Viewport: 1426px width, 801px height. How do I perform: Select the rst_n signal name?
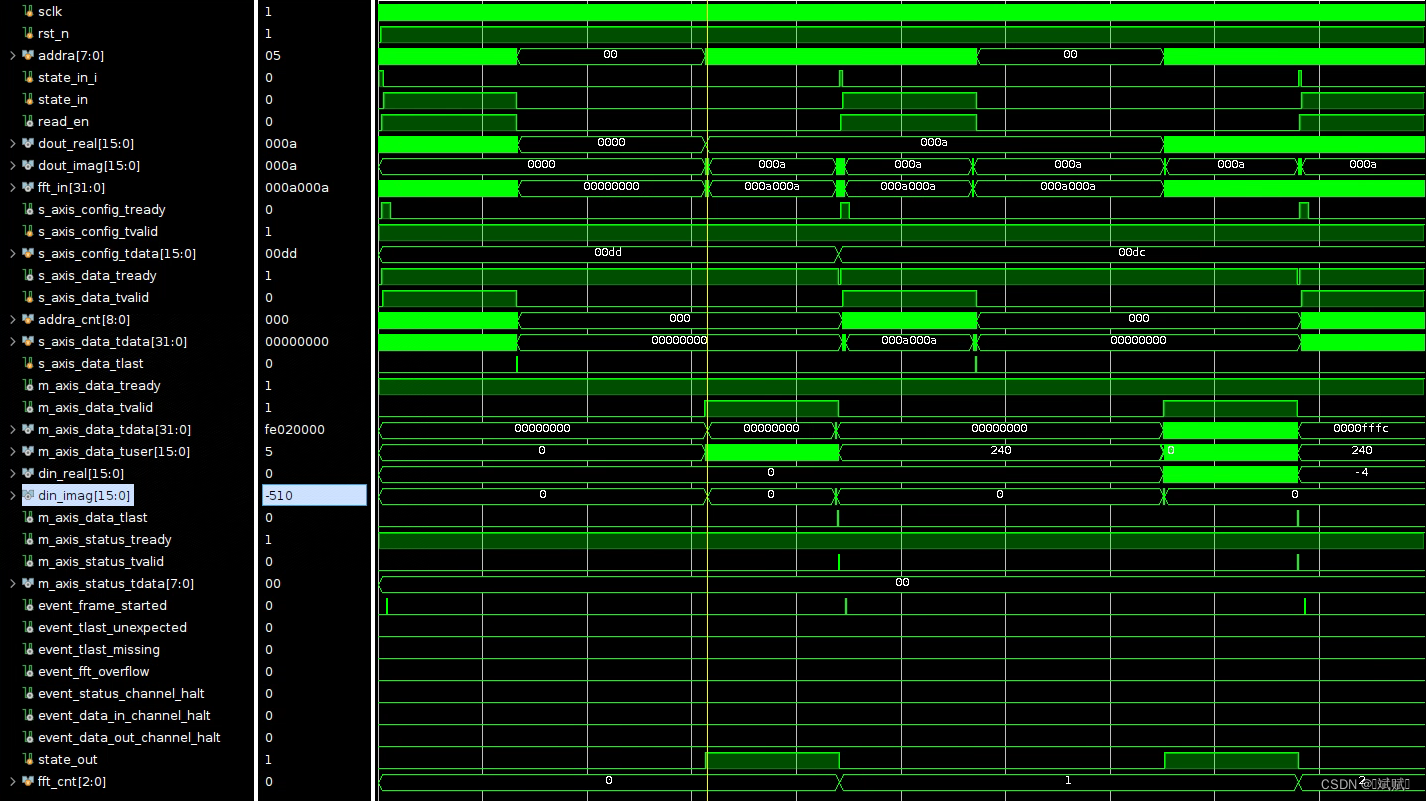click(x=53, y=34)
